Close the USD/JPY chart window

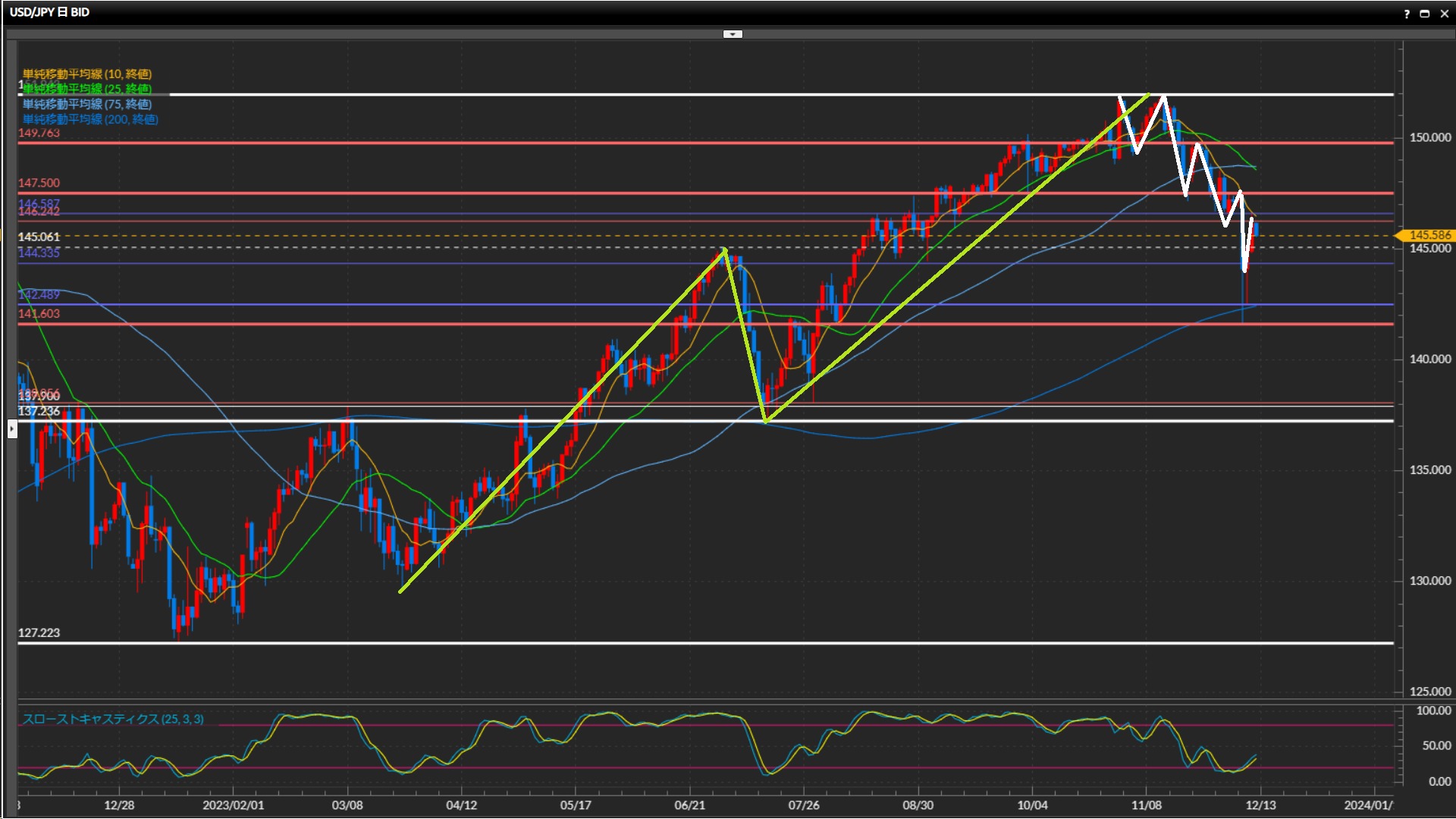(x=1445, y=14)
